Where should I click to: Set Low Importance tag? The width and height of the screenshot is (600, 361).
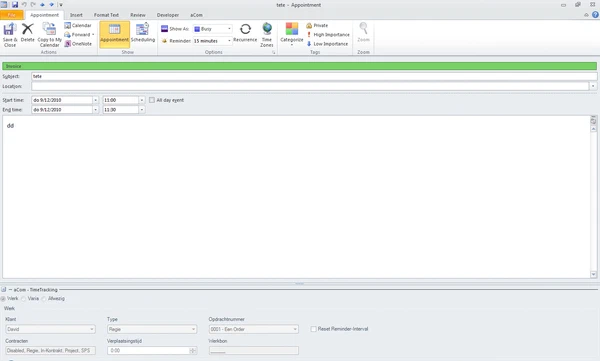pyautogui.click(x=327, y=44)
